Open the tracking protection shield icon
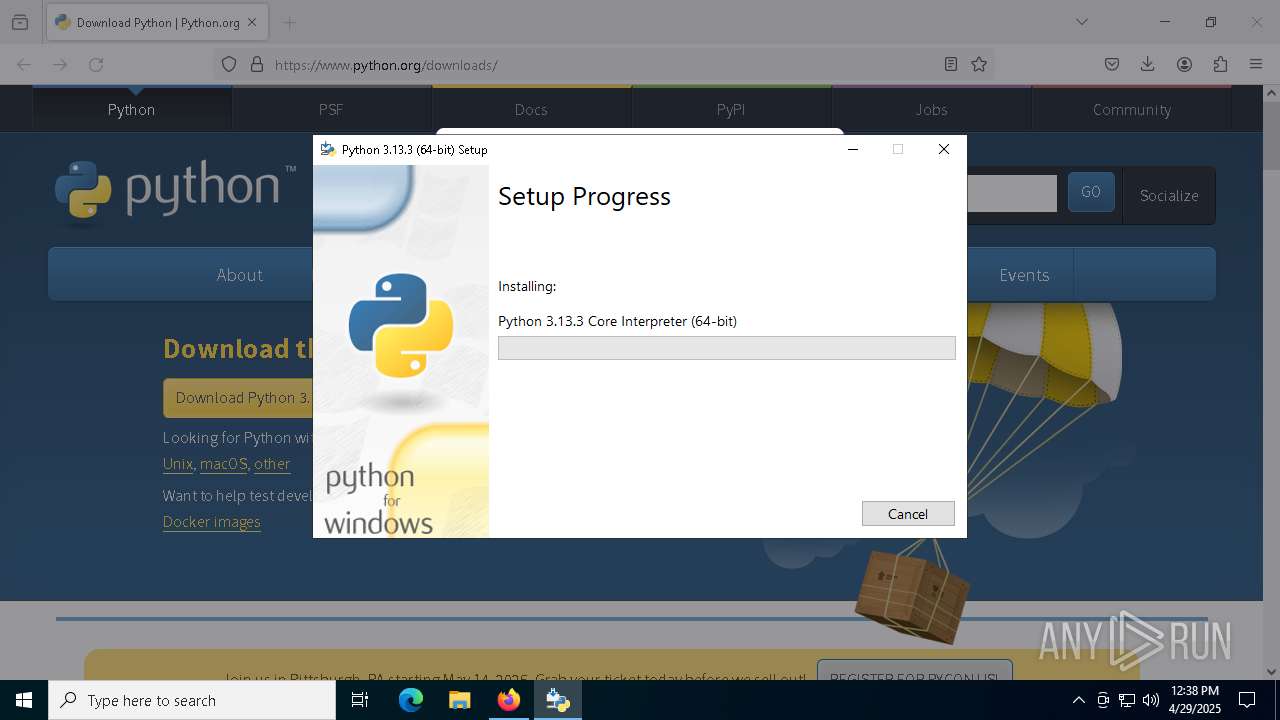The width and height of the screenshot is (1280, 720). (229, 64)
